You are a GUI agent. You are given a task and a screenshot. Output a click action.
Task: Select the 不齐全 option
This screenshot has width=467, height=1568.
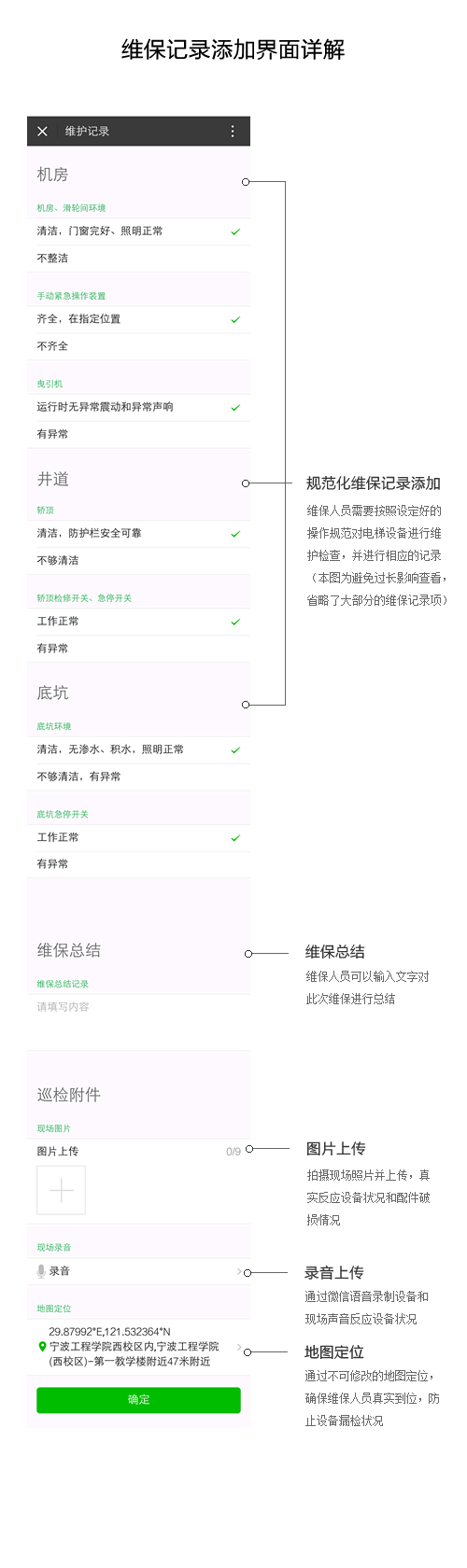[x=138, y=346]
